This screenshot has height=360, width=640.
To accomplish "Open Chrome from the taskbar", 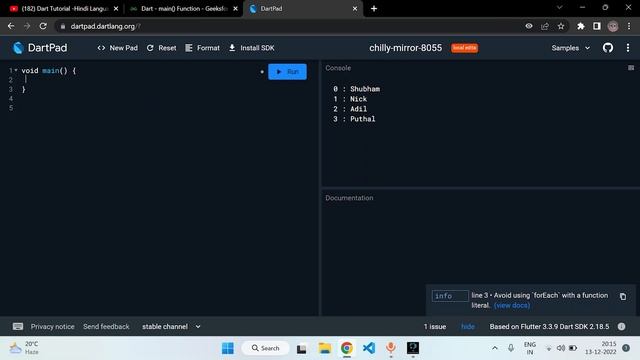I will click(x=347, y=348).
